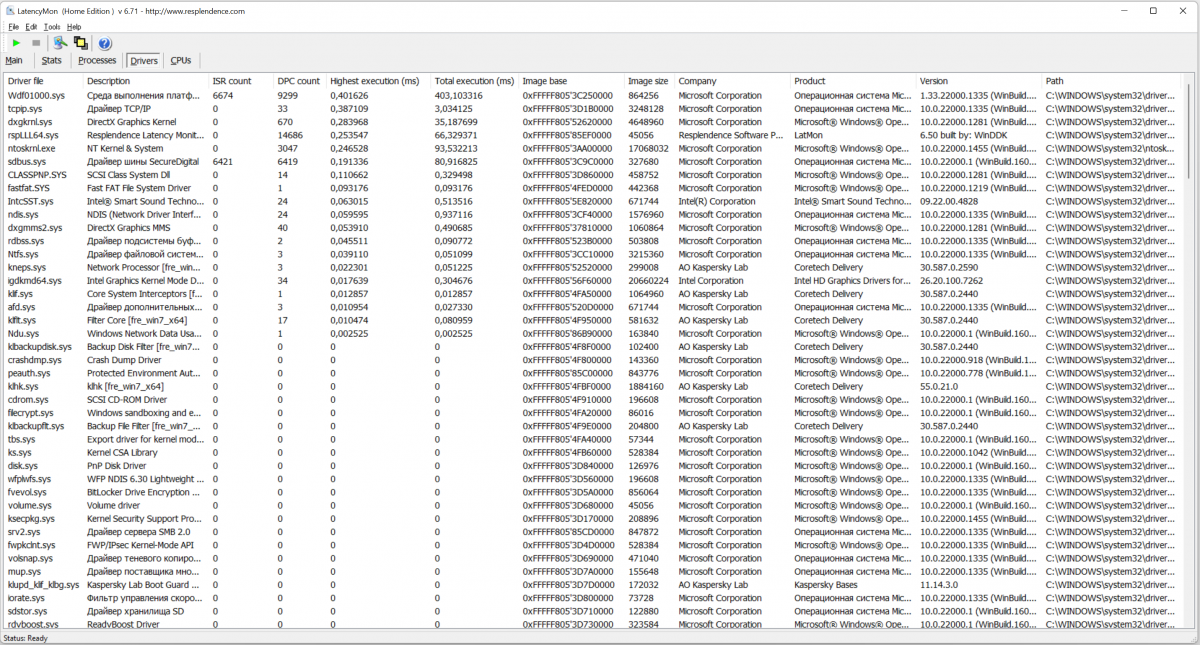This screenshot has width=1200, height=645.
Task: Select the cdrom.sys driver row
Action: pos(593,399)
